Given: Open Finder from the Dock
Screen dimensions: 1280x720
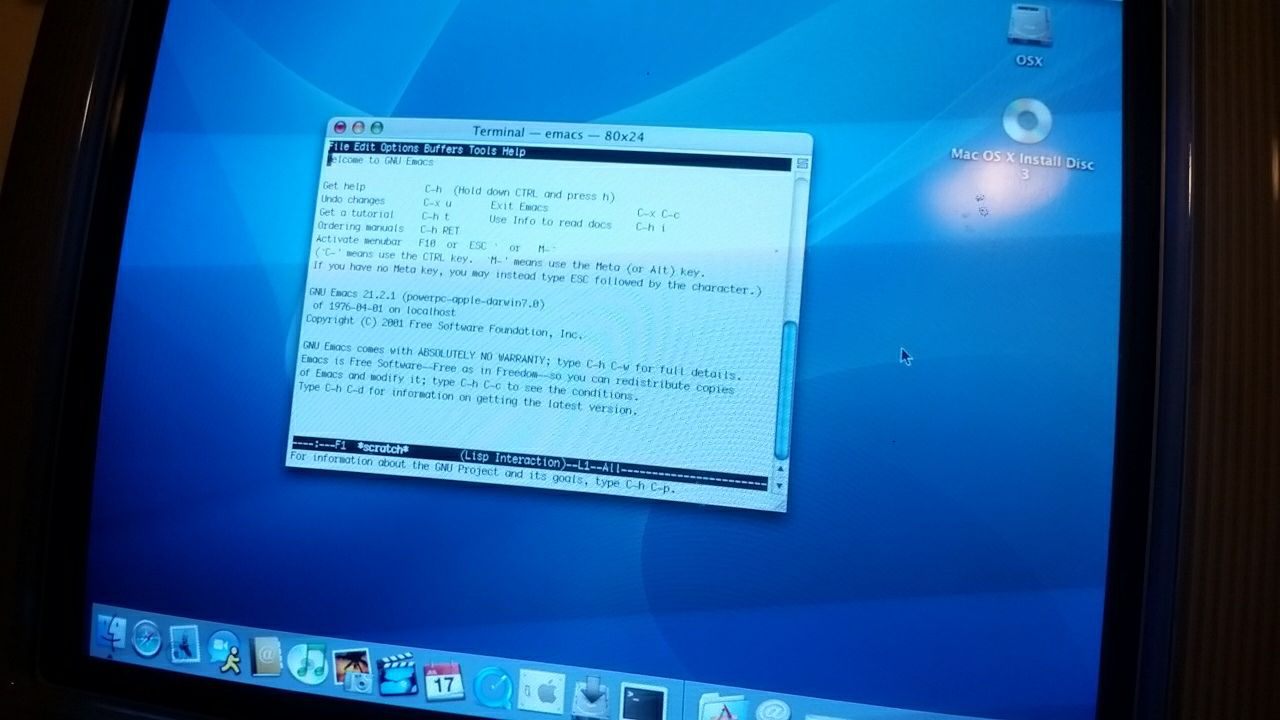Looking at the screenshot, I should click(x=110, y=633).
